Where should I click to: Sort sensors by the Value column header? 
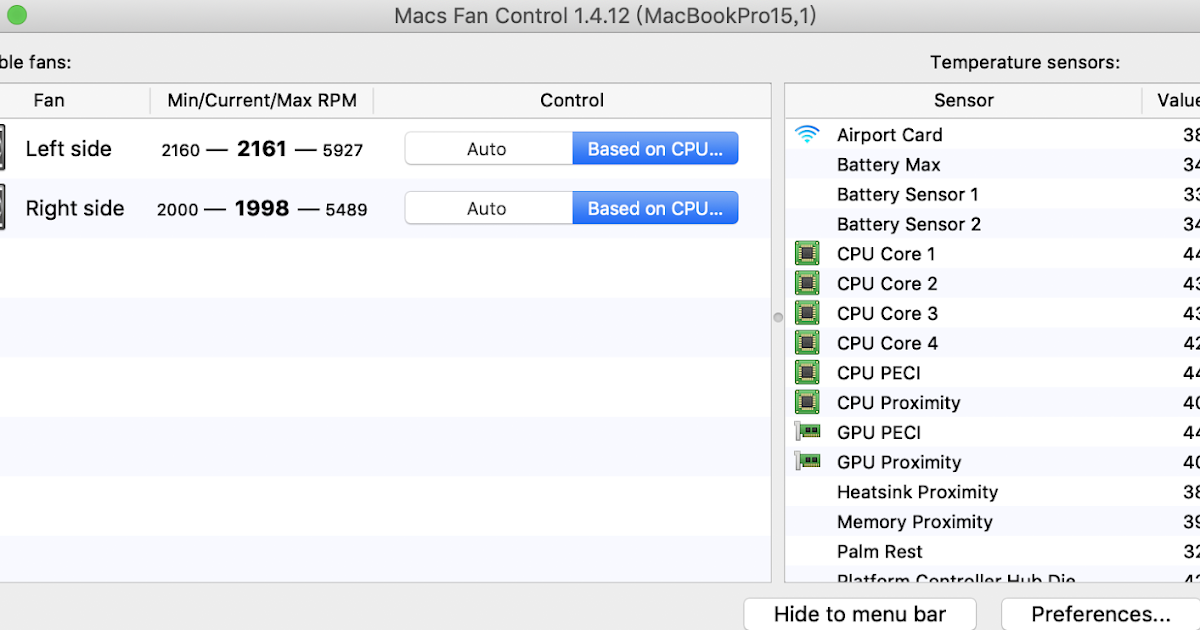pos(1178,100)
